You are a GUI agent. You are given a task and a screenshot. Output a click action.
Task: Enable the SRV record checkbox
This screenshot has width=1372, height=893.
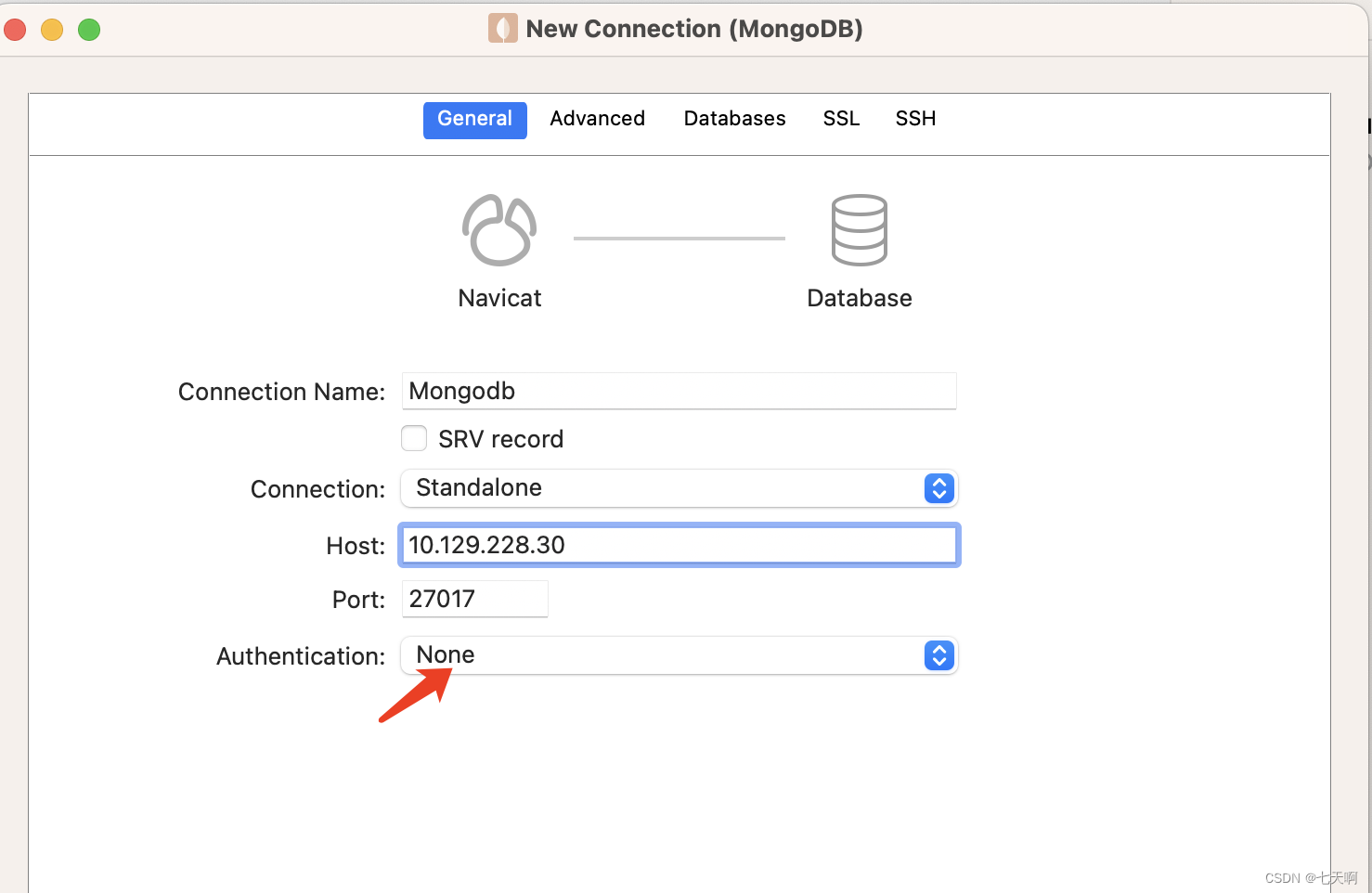click(414, 438)
